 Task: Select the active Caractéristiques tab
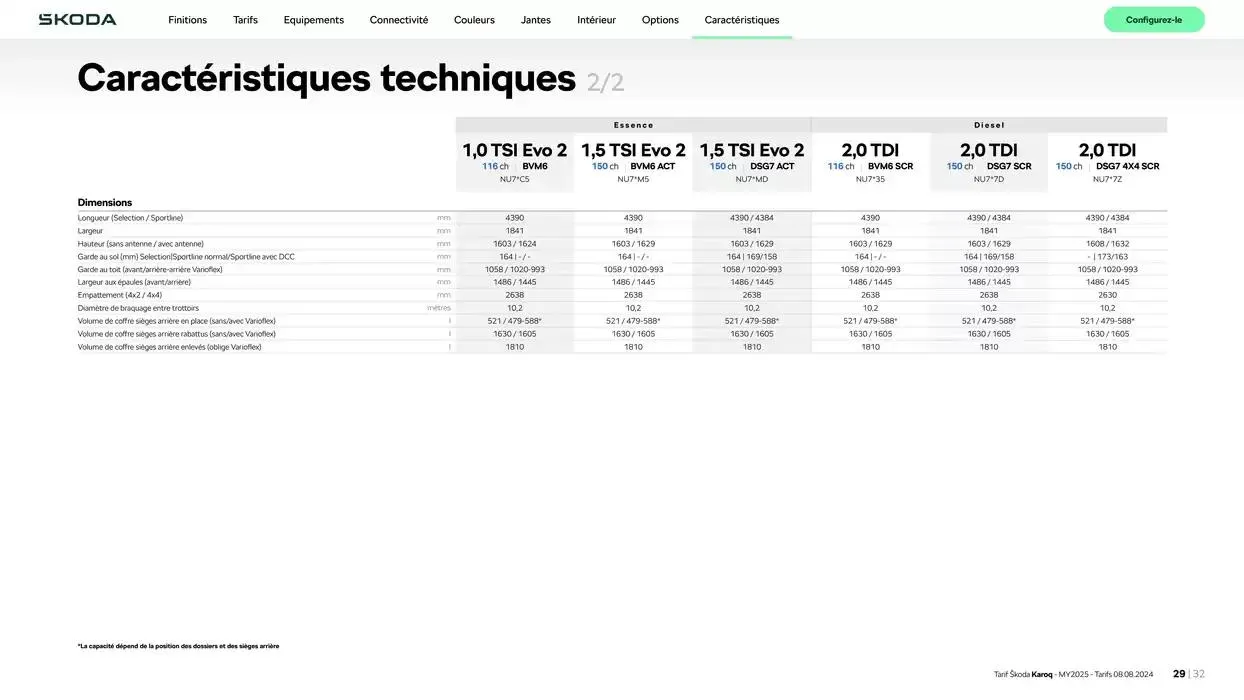click(x=742, y=18)
